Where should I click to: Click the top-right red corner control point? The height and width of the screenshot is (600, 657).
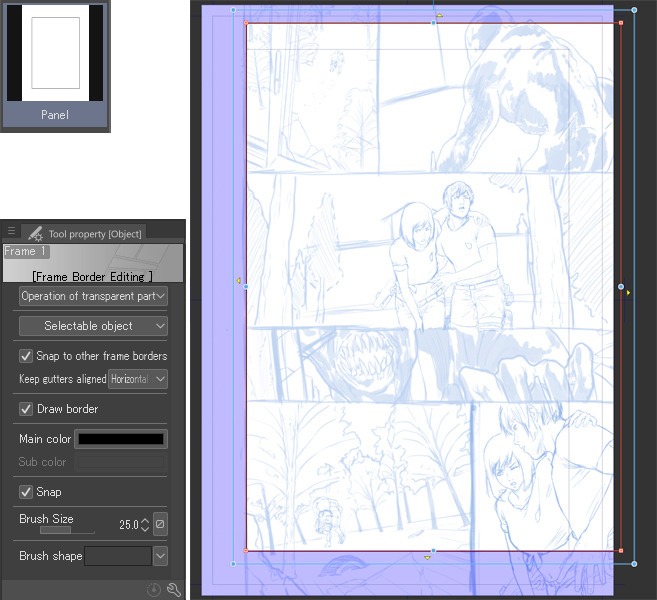coord(621,23)
